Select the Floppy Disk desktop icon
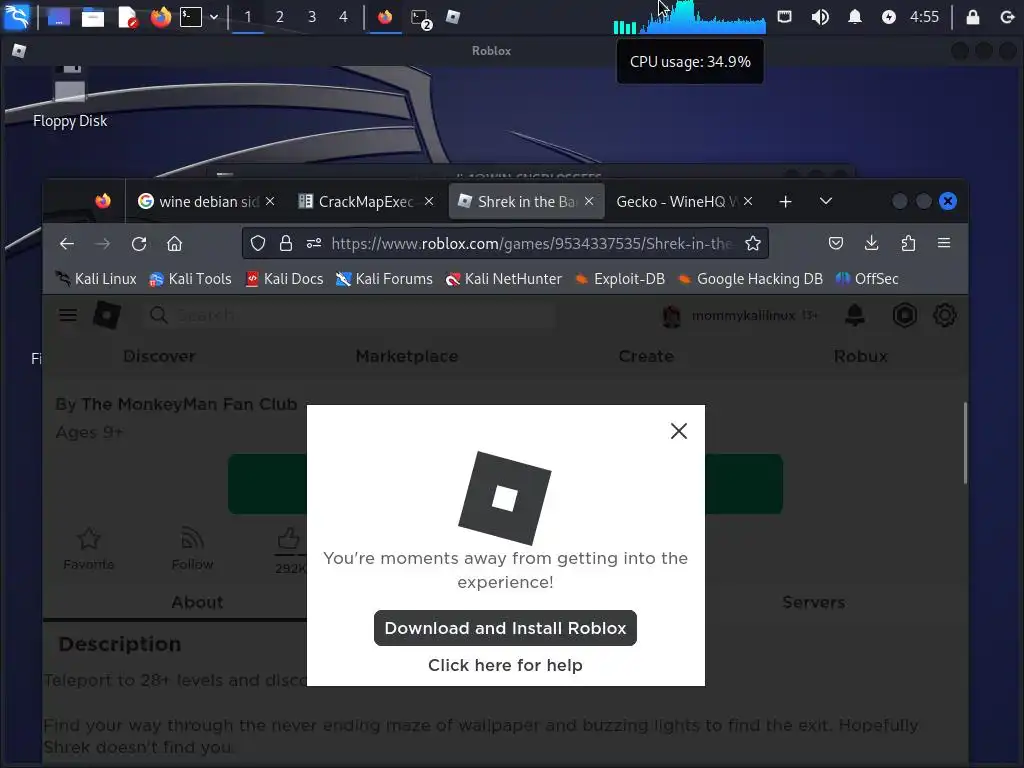The width and height of the screenshot is (1024, 768). (70, 96)
